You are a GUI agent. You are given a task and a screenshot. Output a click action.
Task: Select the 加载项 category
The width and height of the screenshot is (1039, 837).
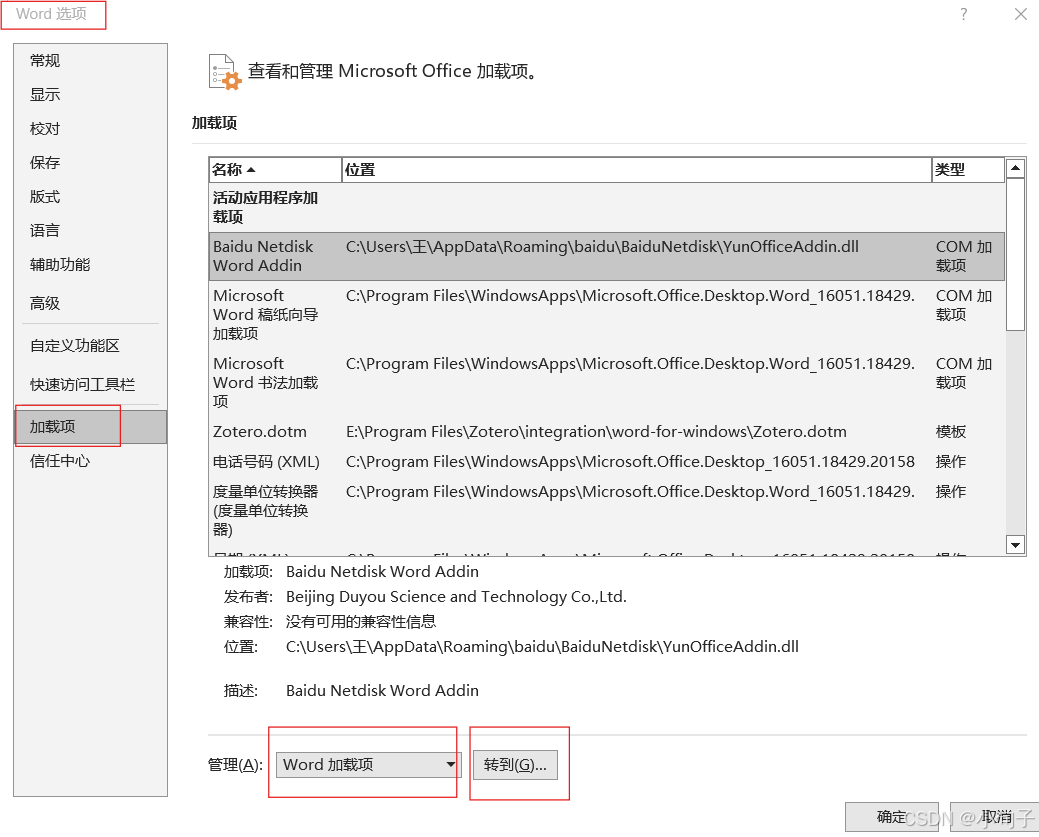pos(91,427)
